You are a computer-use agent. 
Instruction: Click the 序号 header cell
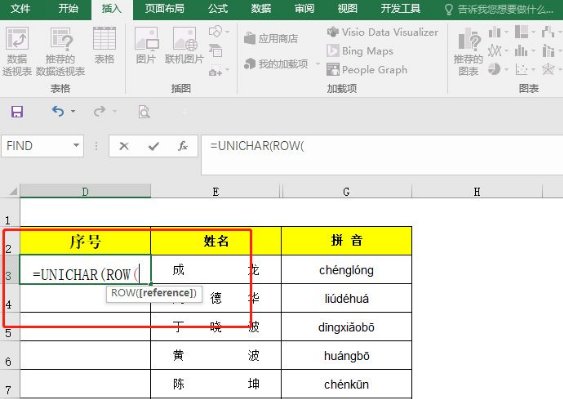[x=85, y=241]
